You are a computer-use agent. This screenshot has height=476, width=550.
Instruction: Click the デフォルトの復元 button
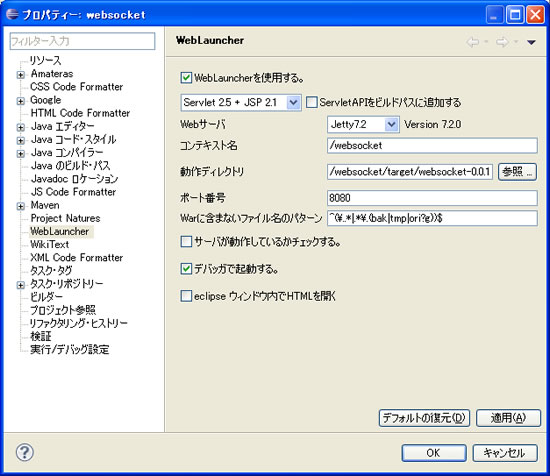[x=424, y=418]
